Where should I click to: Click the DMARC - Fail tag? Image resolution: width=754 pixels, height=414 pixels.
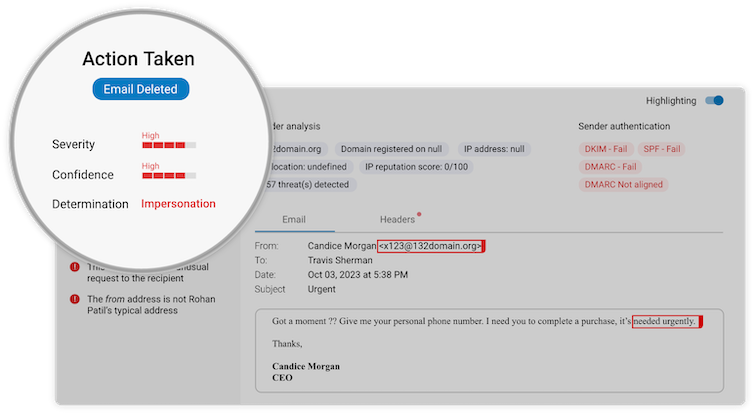610,167
